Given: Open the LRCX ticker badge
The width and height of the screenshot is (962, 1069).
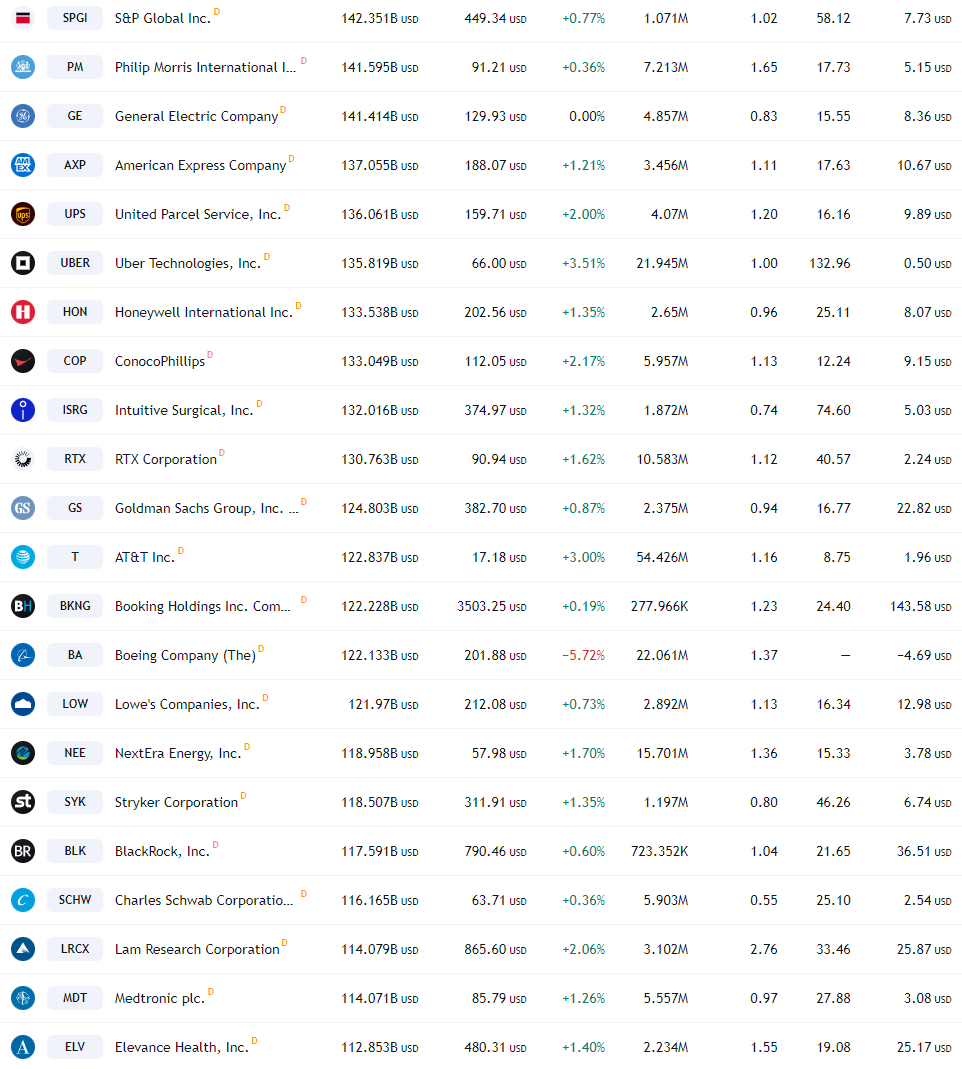Looking at the screenshot, I should (x=75, y=949).
